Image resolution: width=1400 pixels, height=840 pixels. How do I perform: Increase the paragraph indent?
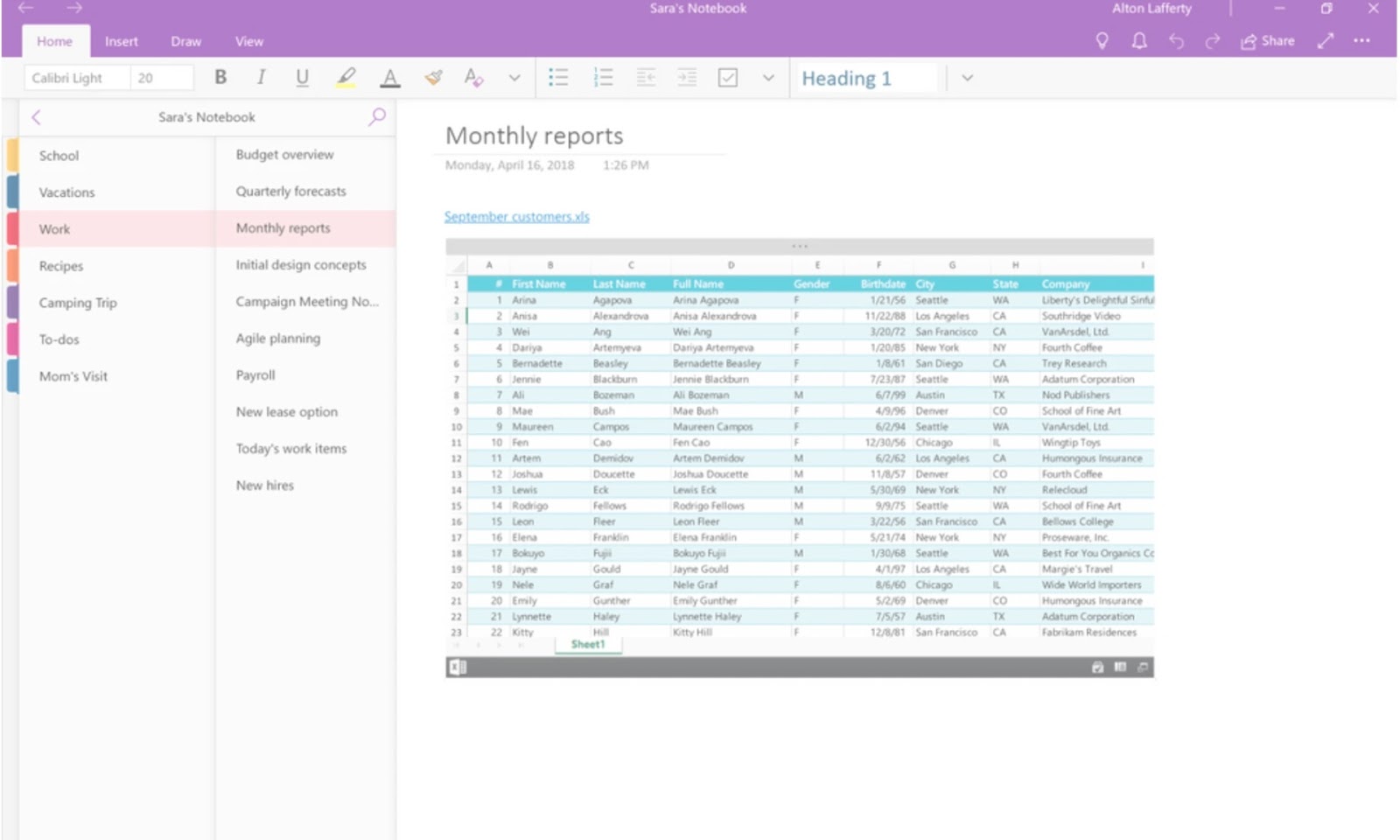687,77
